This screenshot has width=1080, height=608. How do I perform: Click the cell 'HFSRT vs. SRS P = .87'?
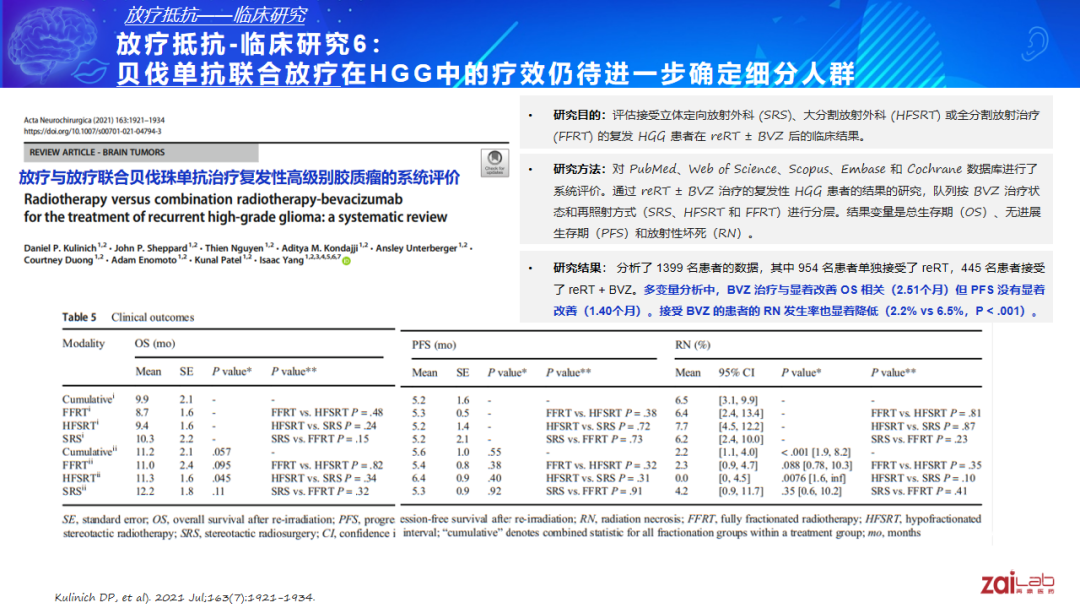(x=923, y=426)
